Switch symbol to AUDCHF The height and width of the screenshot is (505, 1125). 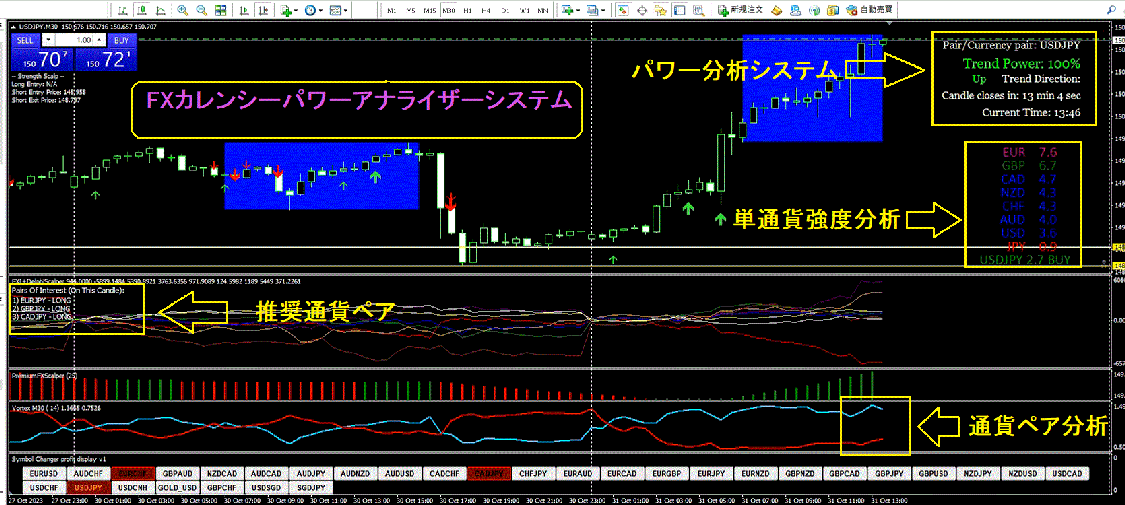88,473
